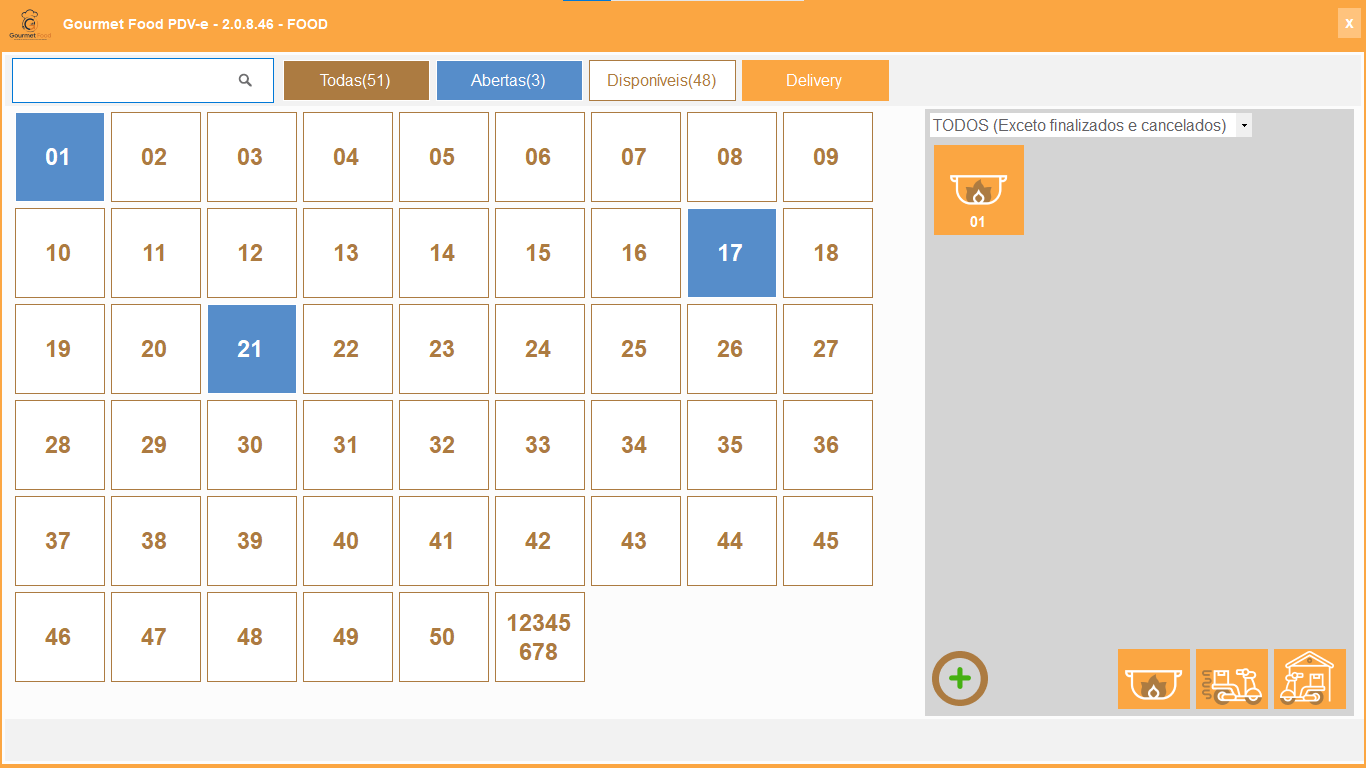Select table 02
Viewport: 1366px width, 768px height.
156,157
